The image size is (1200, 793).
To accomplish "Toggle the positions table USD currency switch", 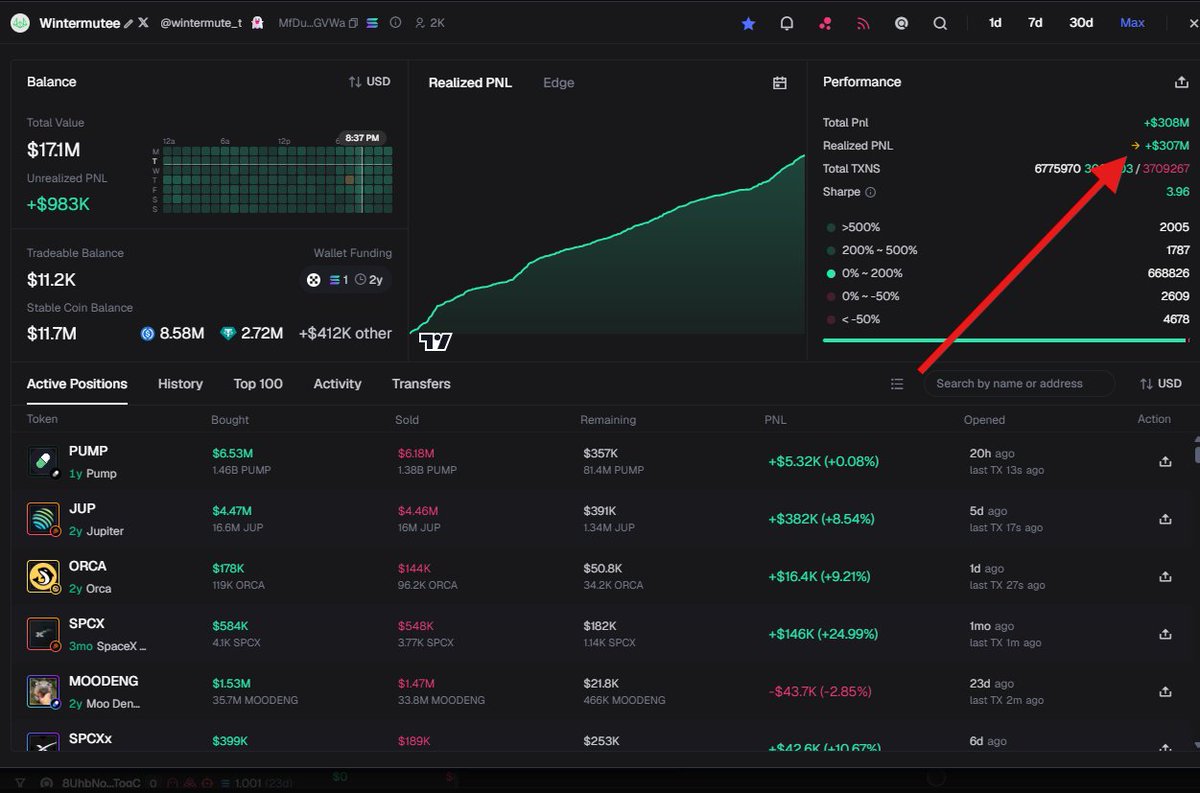I will pos(1160,384).
